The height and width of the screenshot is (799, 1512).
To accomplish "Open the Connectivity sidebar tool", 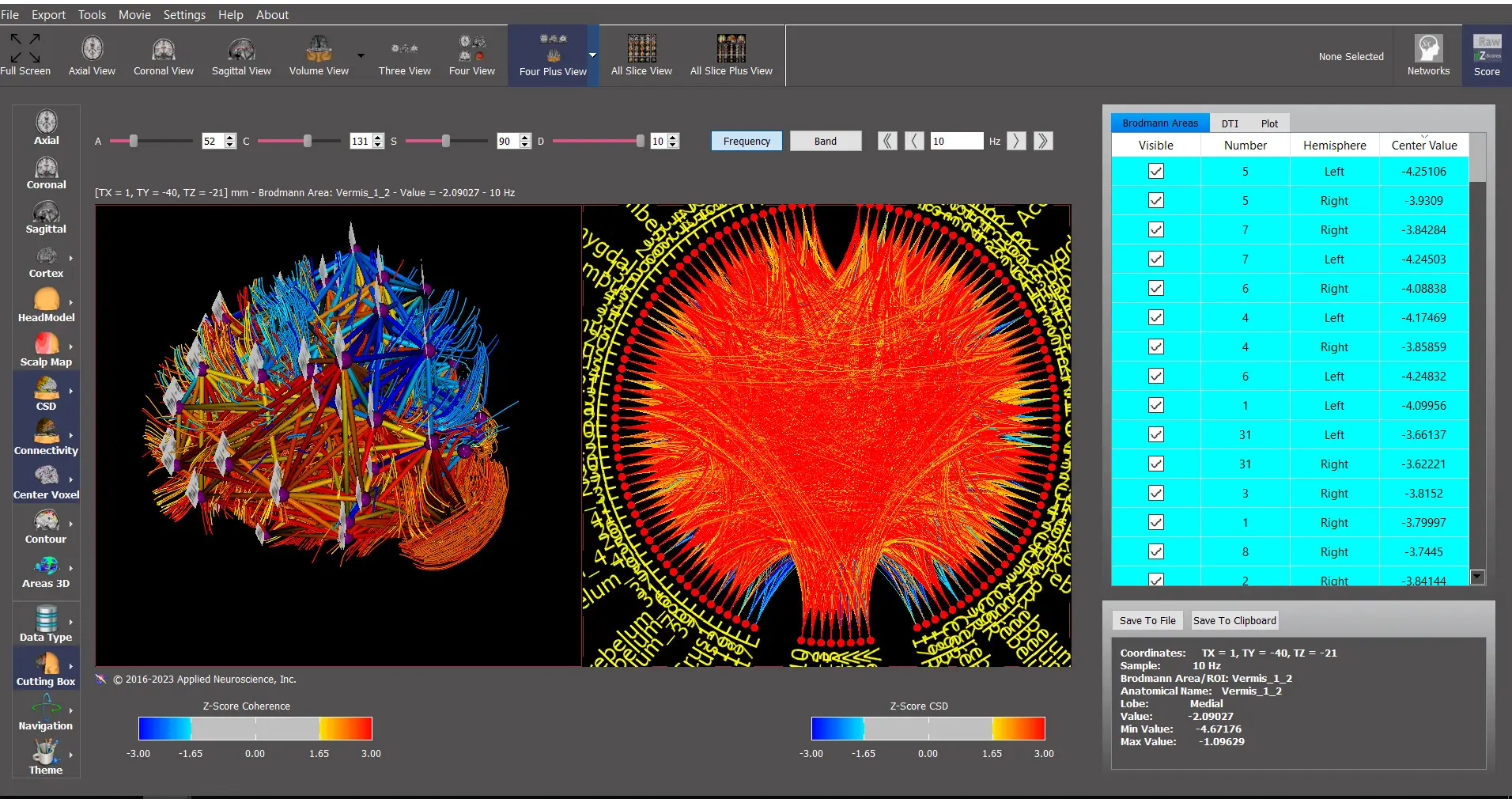I will coord(46,438).
